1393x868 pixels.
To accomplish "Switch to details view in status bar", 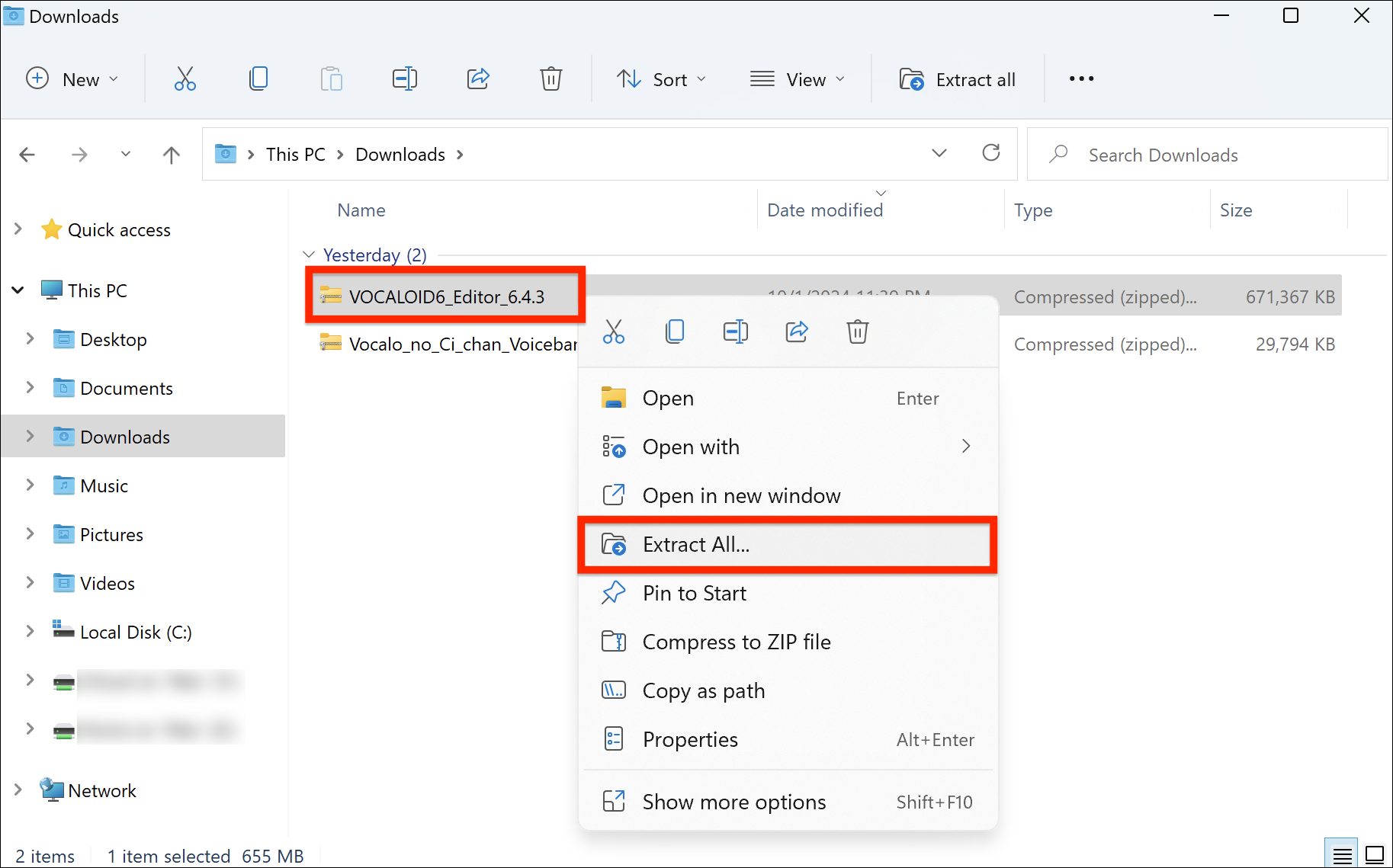I will point(1342,855).
